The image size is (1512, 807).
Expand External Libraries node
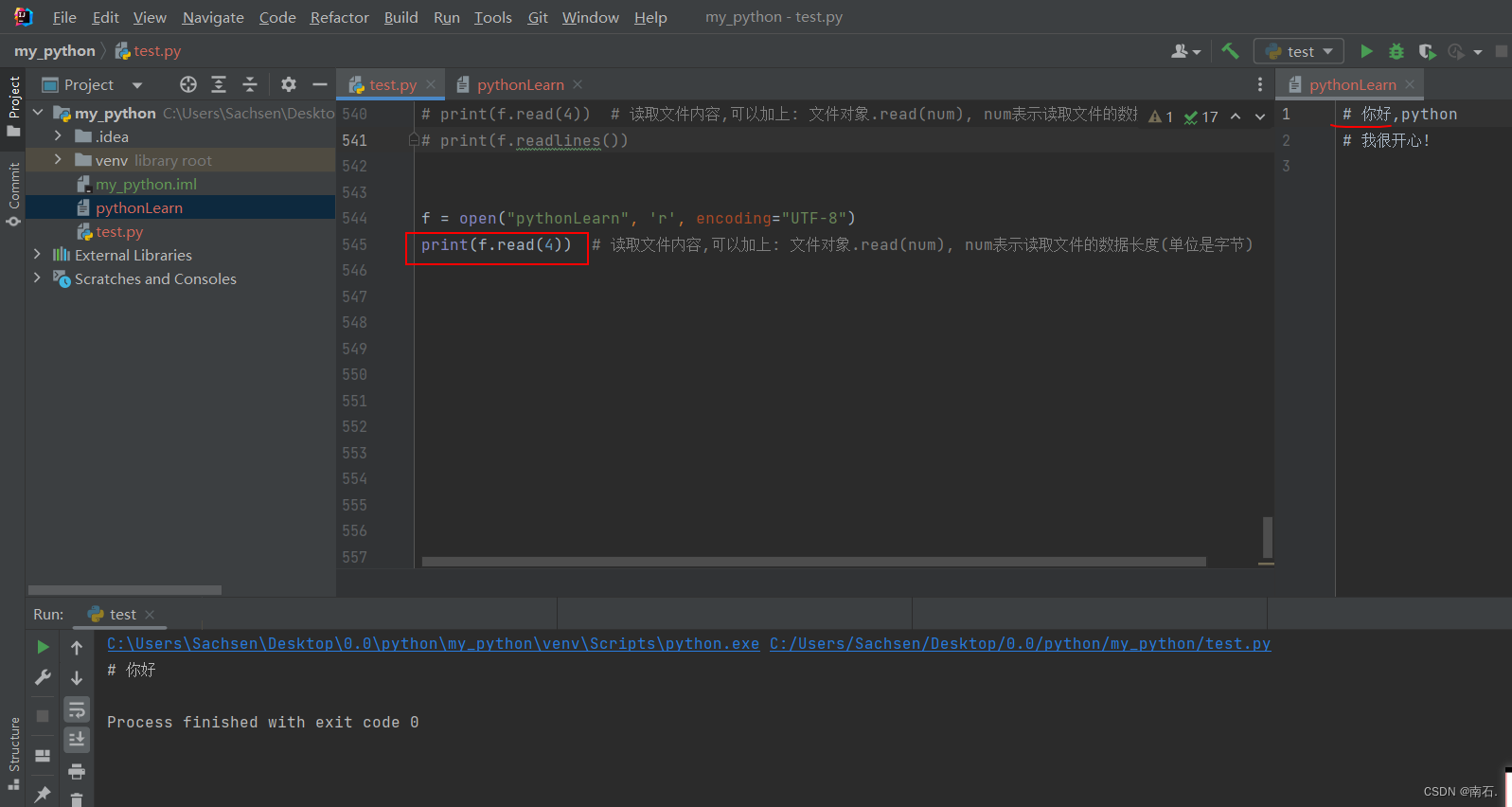(37, 255)
